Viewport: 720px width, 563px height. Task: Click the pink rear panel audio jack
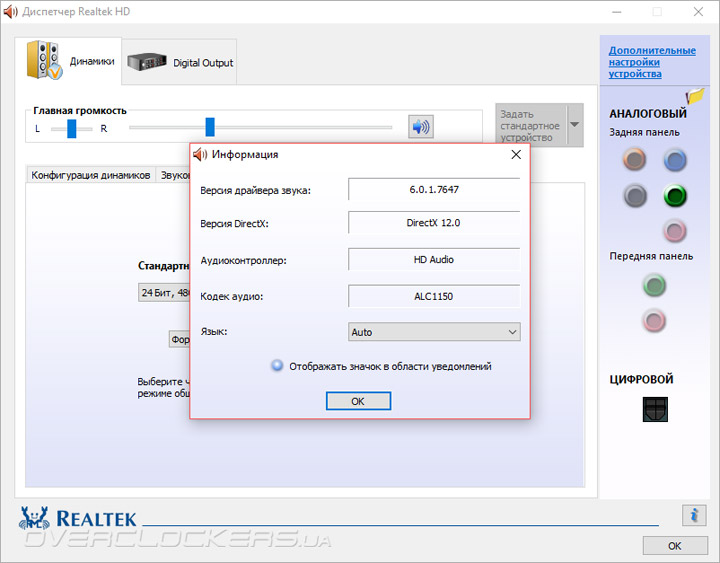(675, 231)
